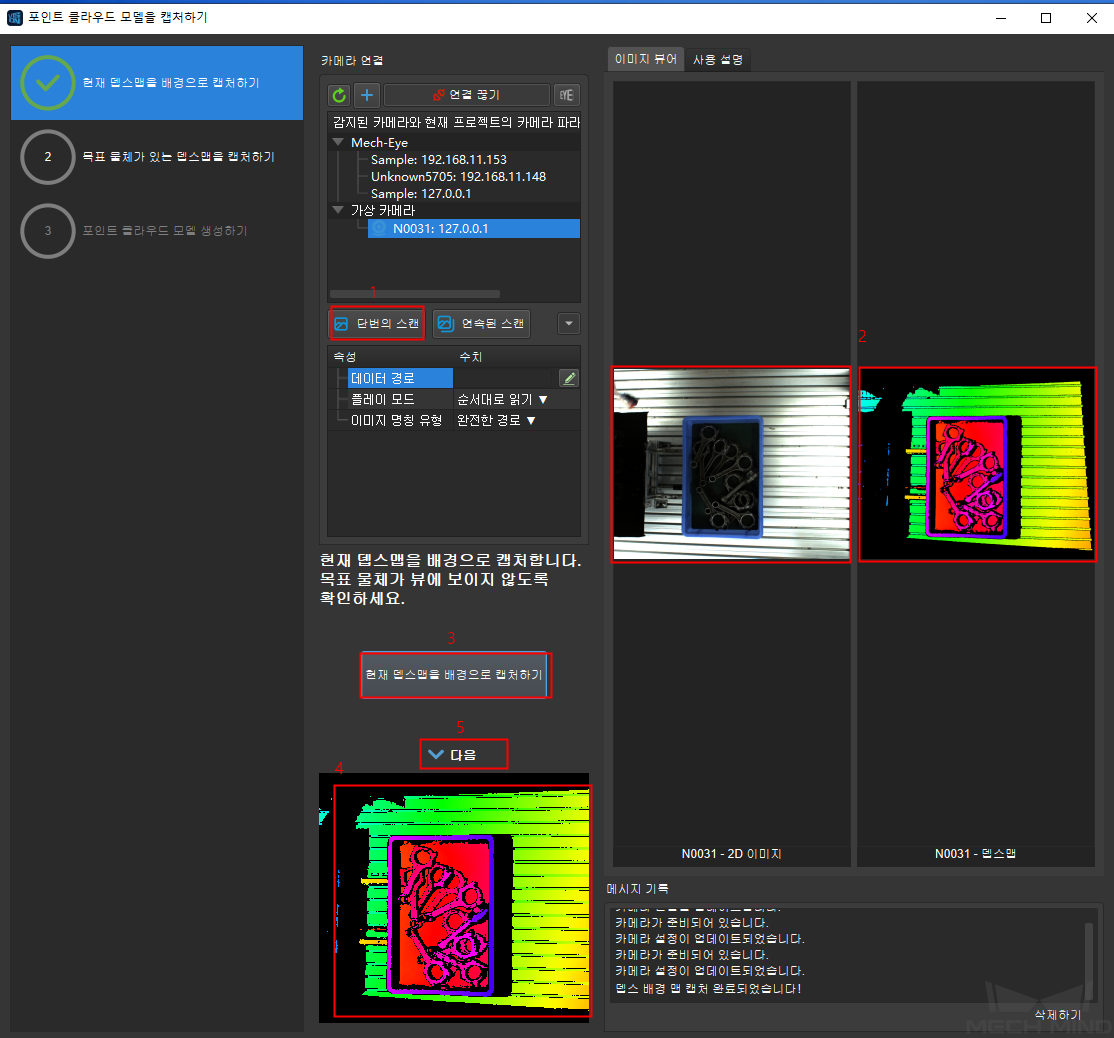
Task: Click the blue plus add camera icon
Action: pos(367,95)
